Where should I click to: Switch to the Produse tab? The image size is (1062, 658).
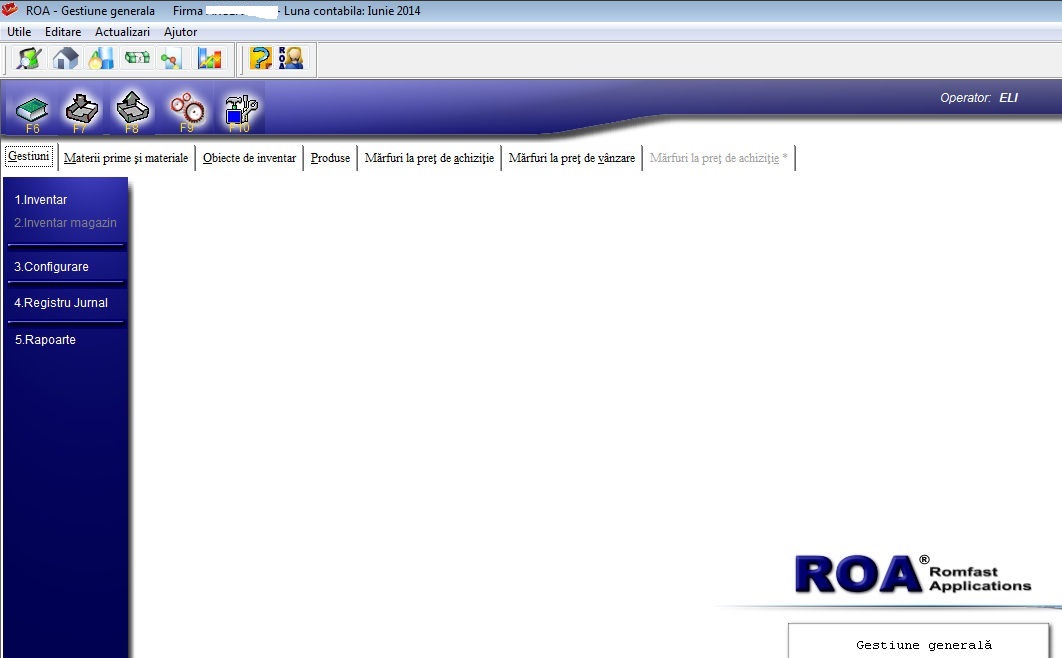(331, 158)
